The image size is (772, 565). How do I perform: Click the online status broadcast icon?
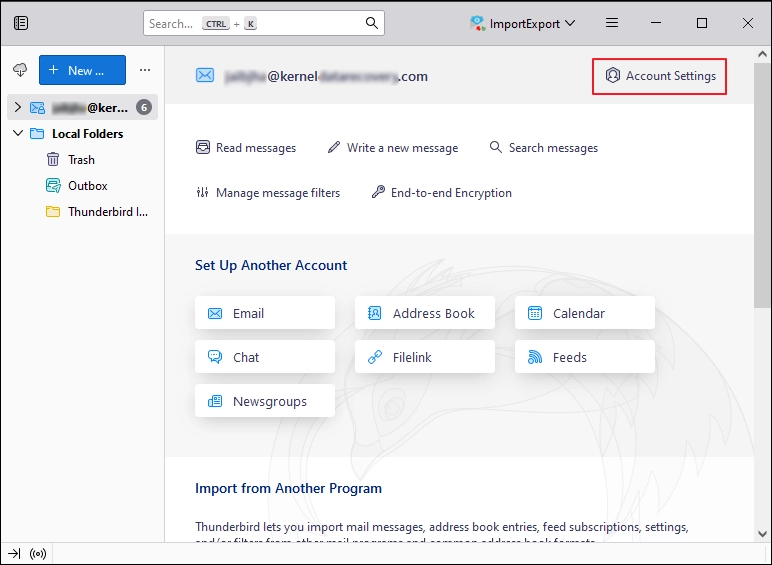click(38, 554)
